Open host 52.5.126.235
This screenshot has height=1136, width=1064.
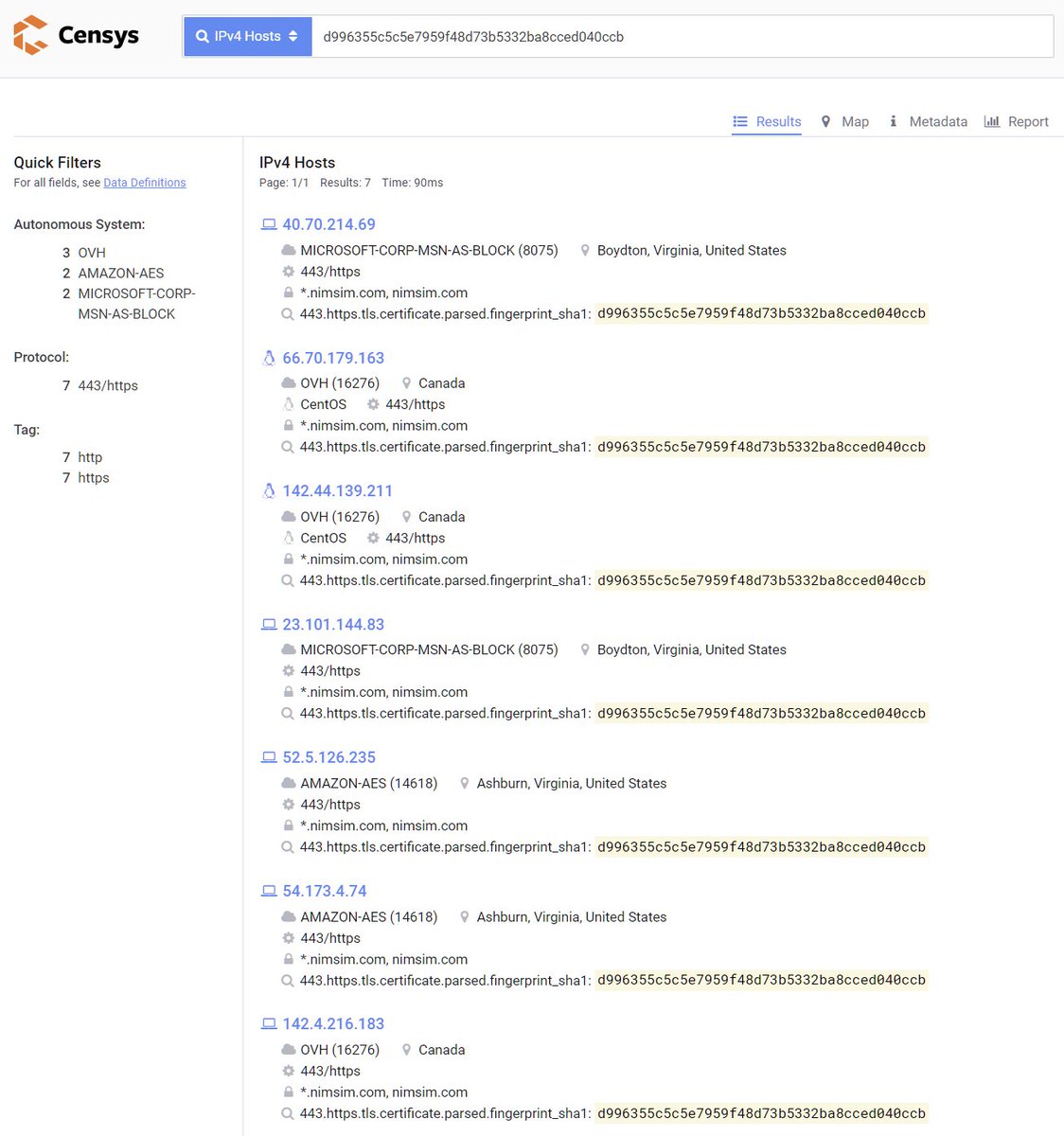click(x=328, y=757)
